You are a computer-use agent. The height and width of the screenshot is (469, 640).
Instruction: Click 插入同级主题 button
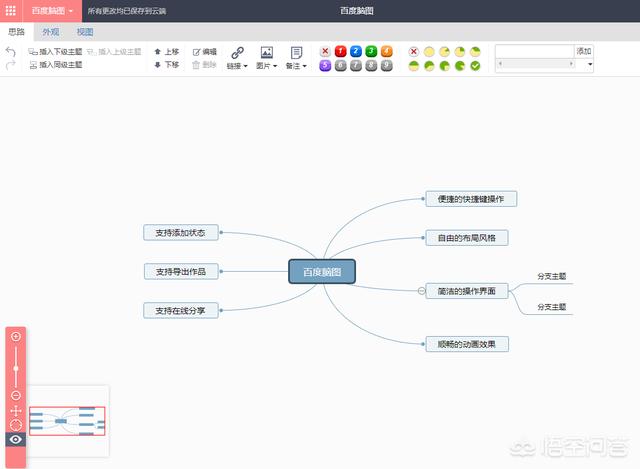tap(56, 64)
